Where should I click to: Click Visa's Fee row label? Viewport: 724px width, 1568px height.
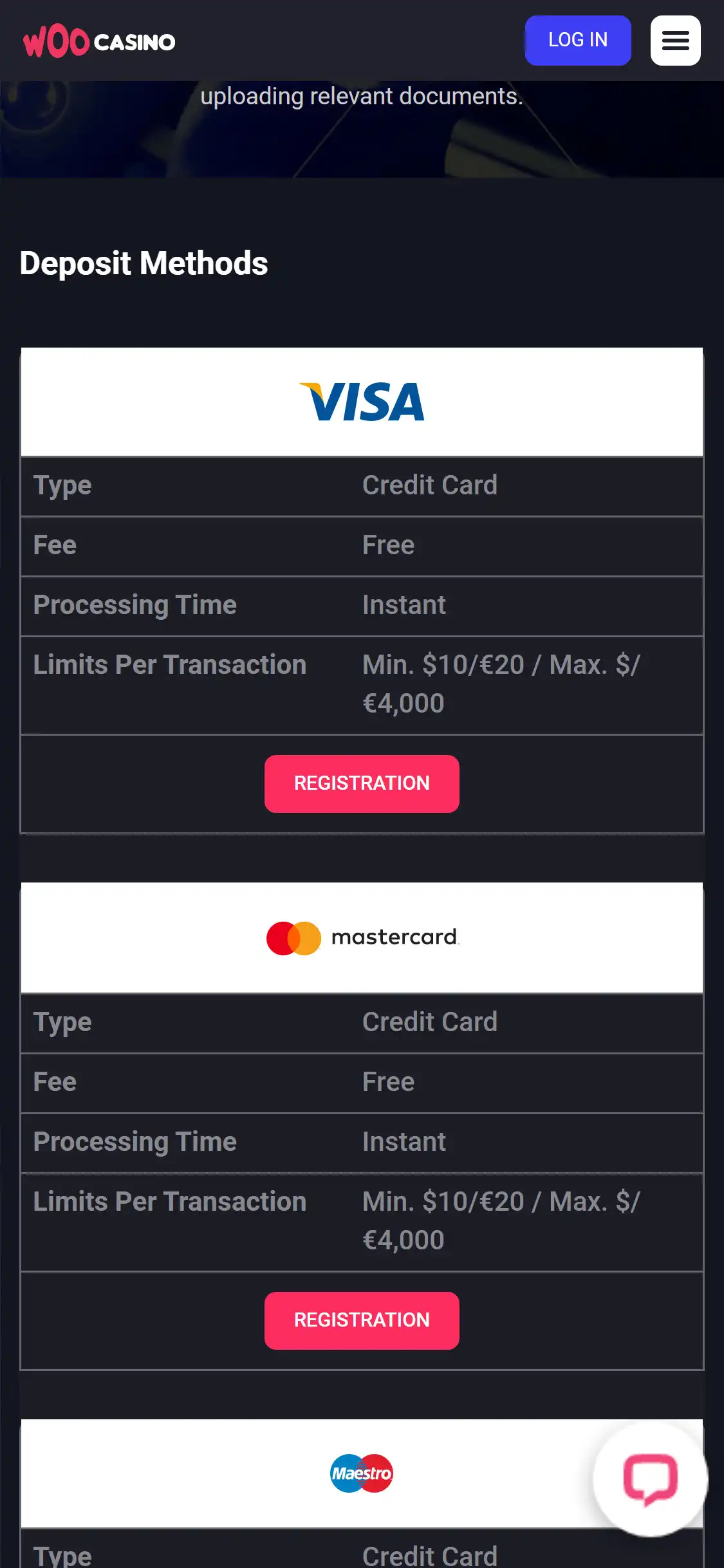[55, 545]
